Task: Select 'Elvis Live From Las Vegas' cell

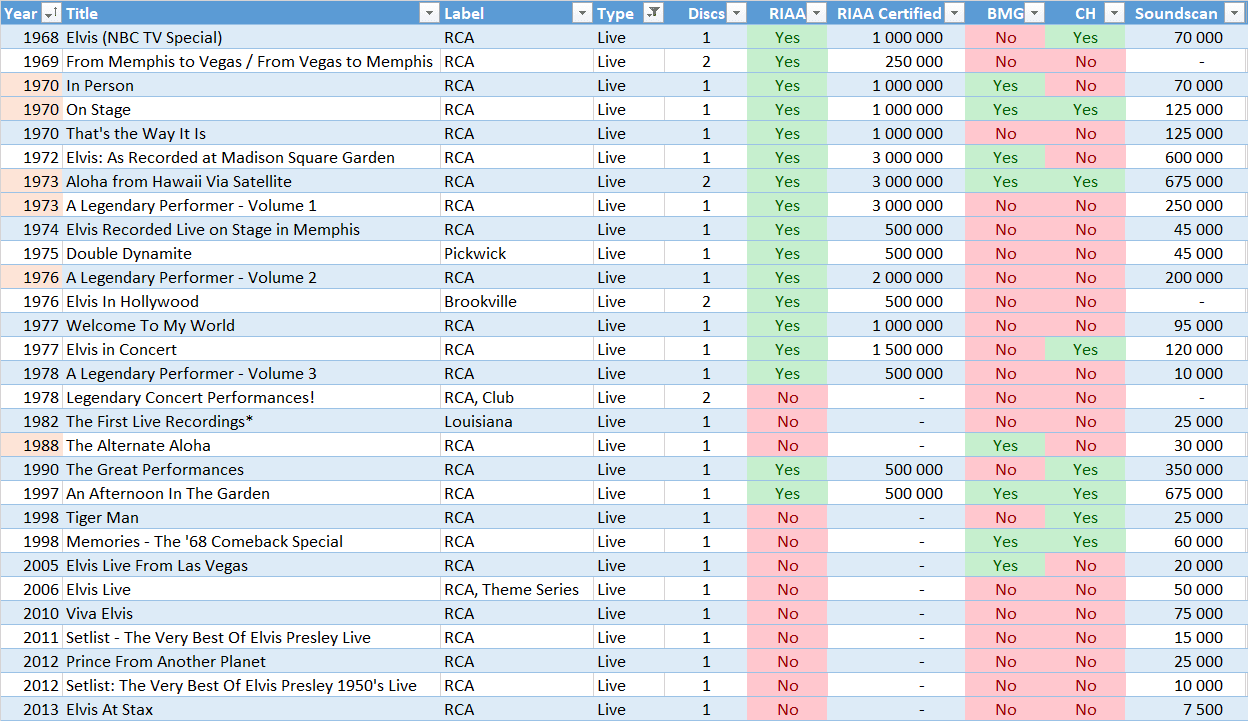Action: (x=251, y=565)
